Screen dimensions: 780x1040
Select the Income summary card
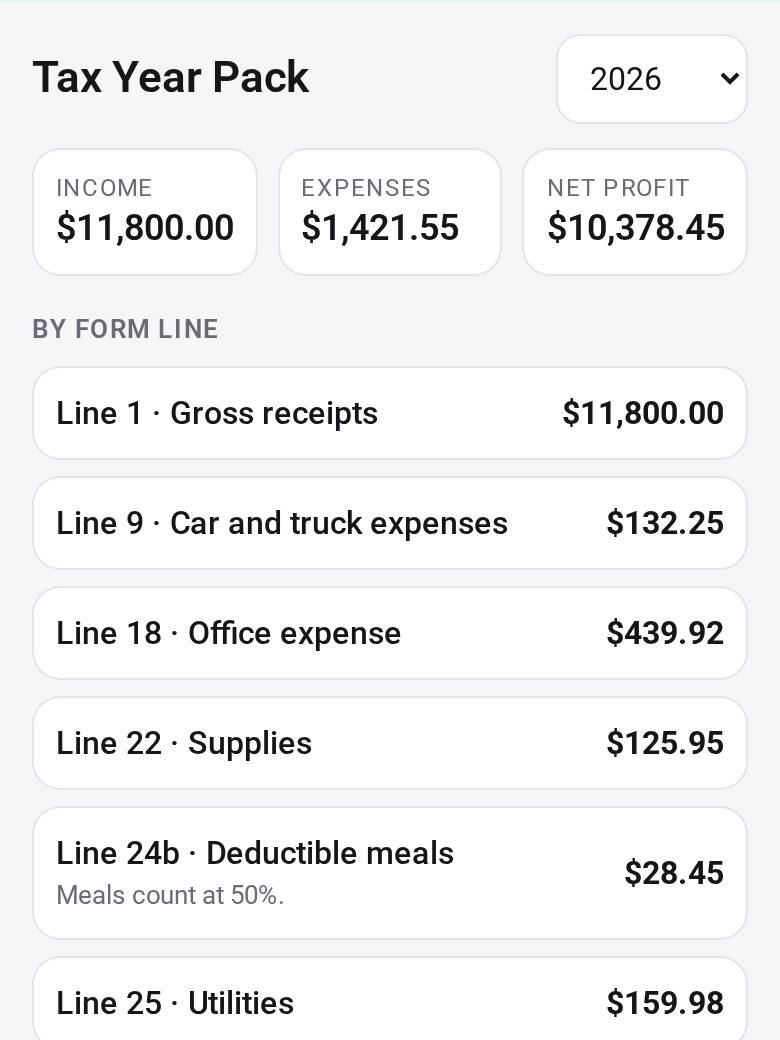(145, 212)
